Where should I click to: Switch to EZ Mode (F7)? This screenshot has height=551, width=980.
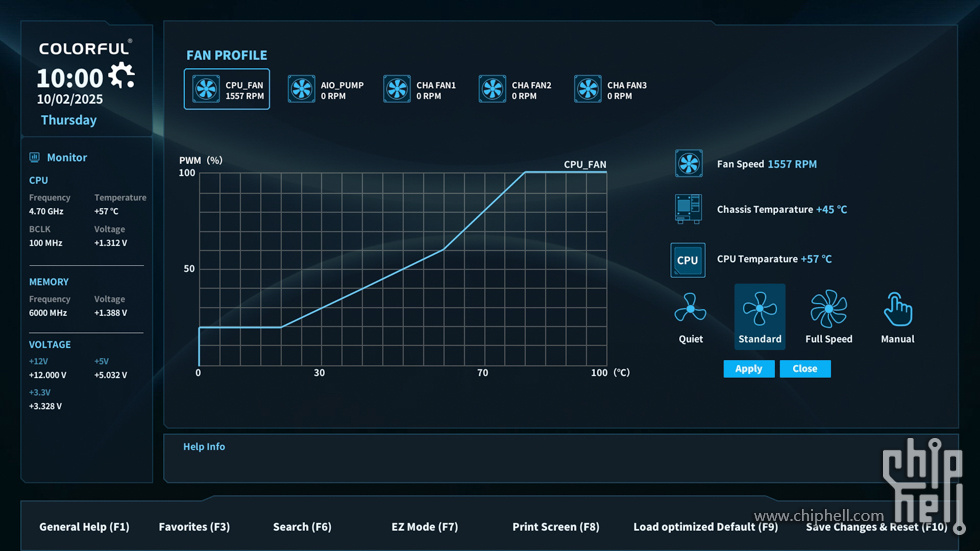424,527
